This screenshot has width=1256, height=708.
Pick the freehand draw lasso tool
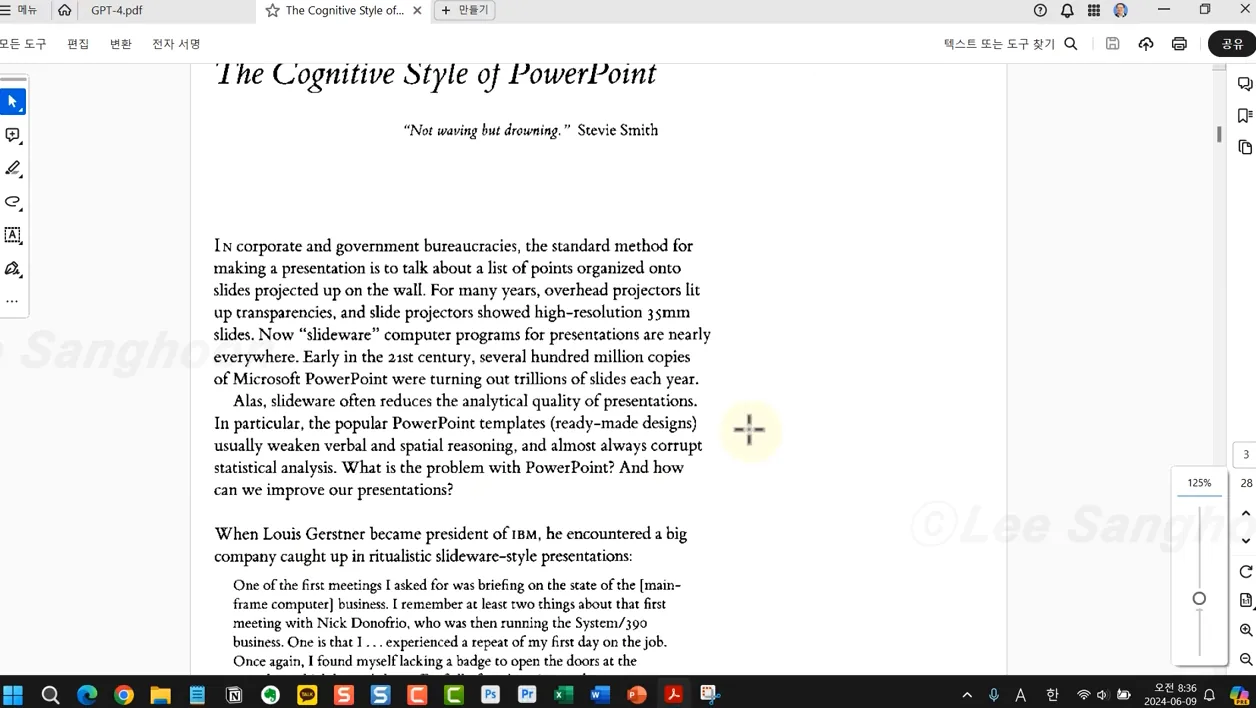click(x=12, y=202)
